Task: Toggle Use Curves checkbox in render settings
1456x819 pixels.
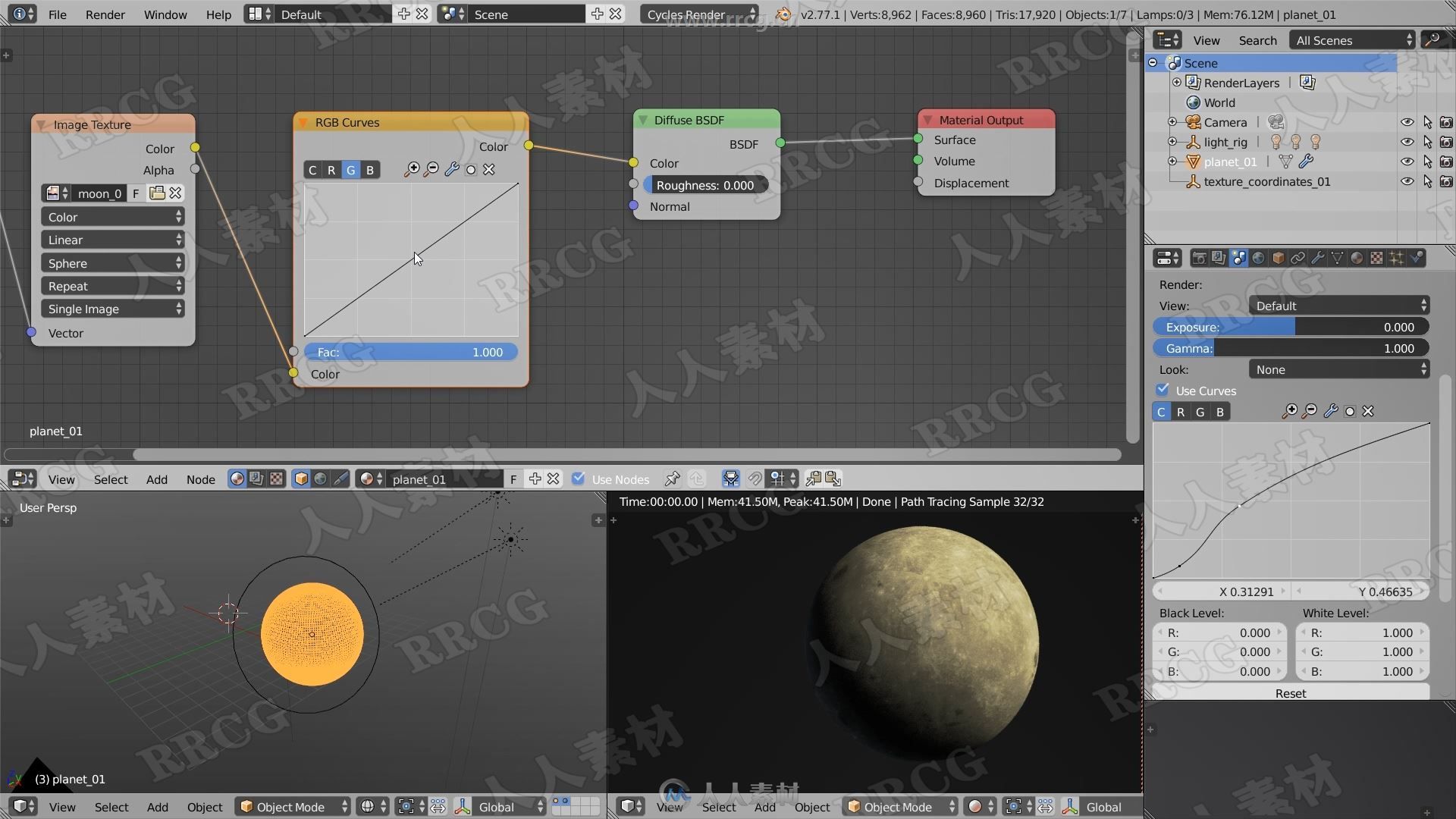Action: [x=1163, y=390]
